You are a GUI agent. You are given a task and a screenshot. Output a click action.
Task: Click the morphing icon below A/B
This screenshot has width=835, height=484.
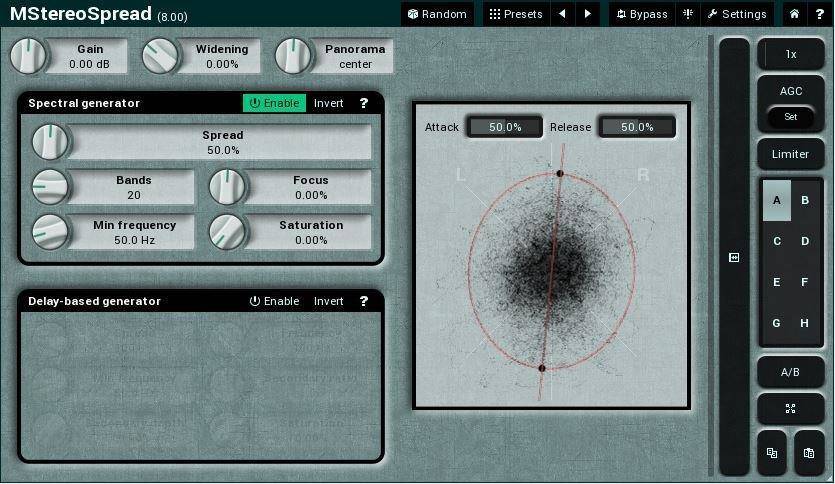pyautogui.click(x=790, y=409)
